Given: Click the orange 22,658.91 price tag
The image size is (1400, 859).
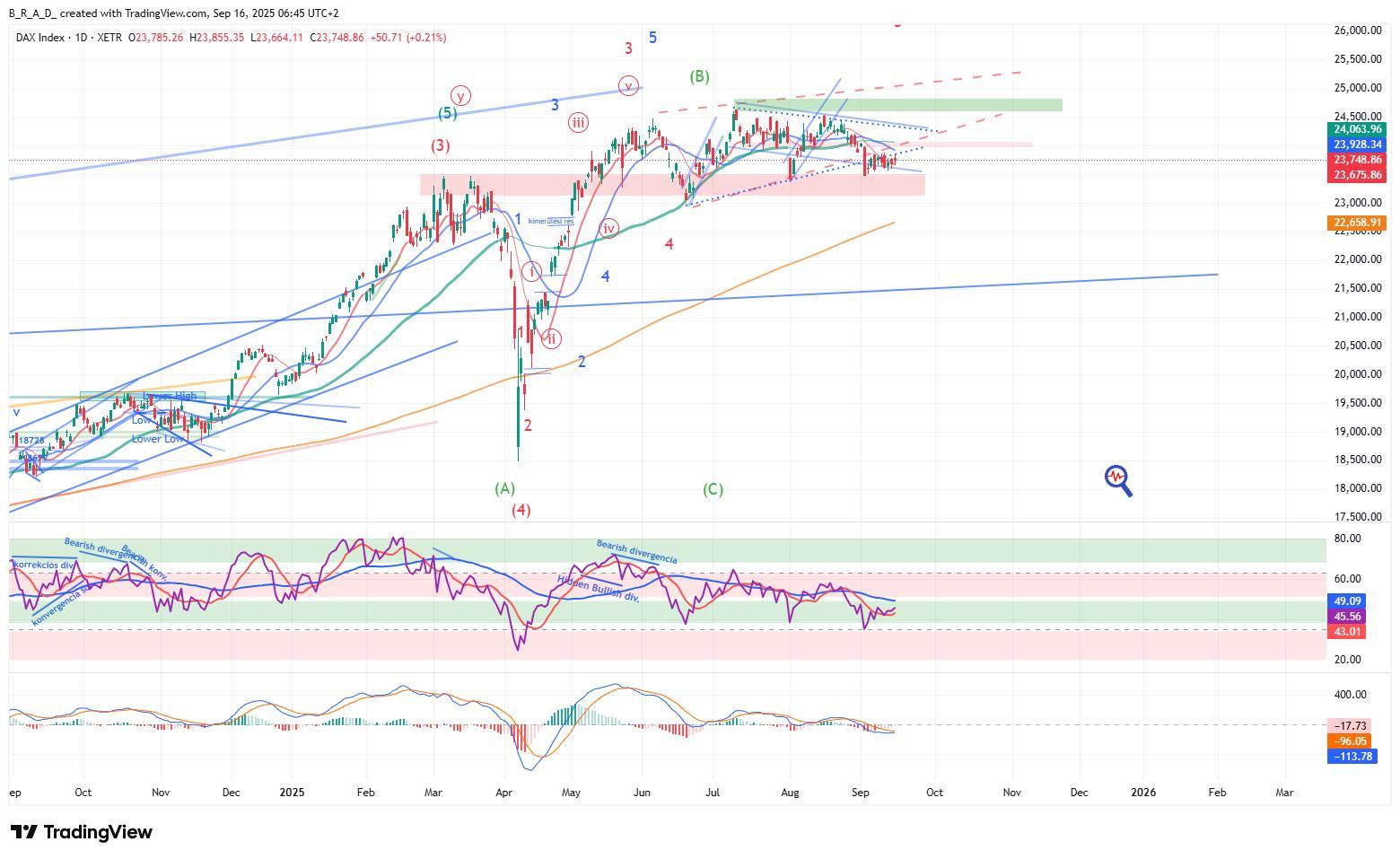Looking at the screenshot, I should (x=1357, y=223).
